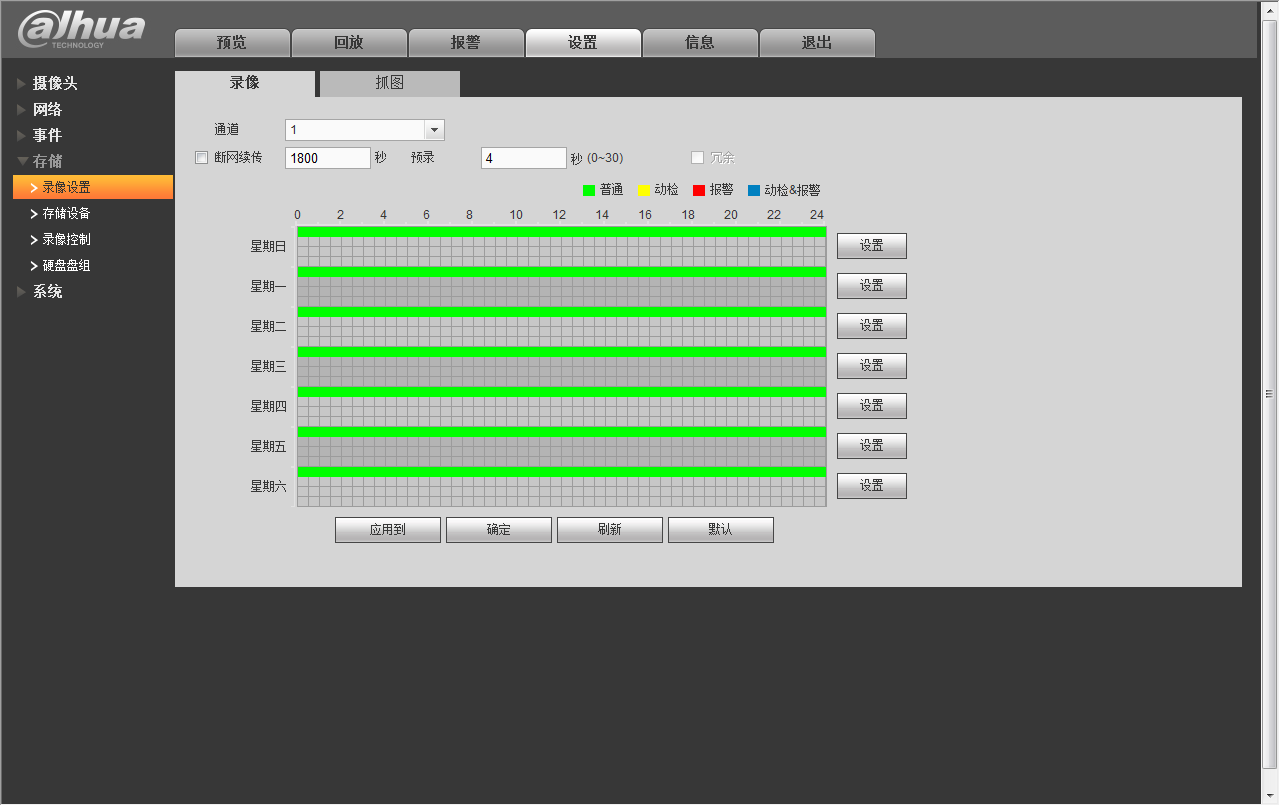Expand the 系统 sidebar section
The width and height of the screenshot is (1280, 806).
(47, 291)
